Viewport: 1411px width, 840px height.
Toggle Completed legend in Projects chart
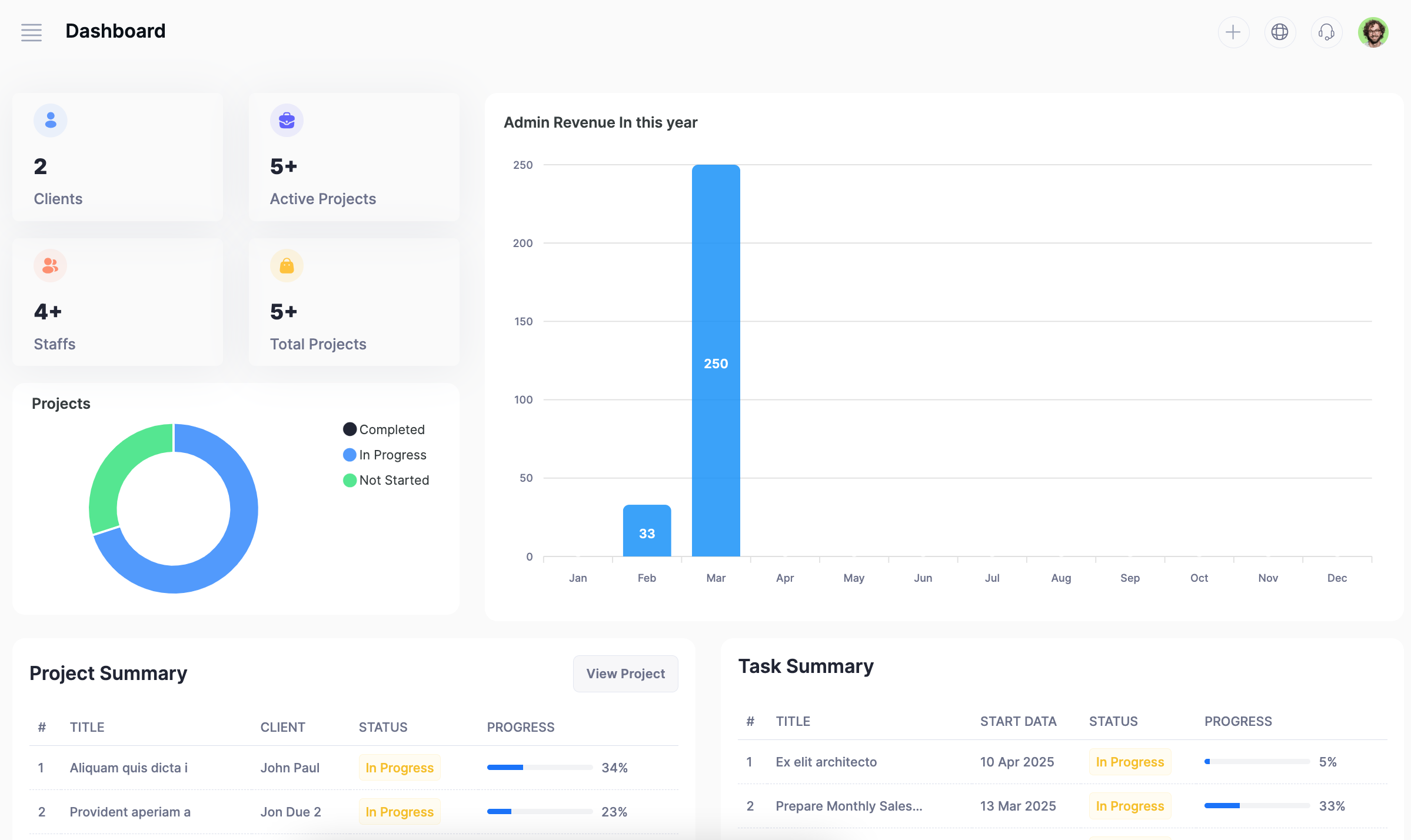[384, 429]
